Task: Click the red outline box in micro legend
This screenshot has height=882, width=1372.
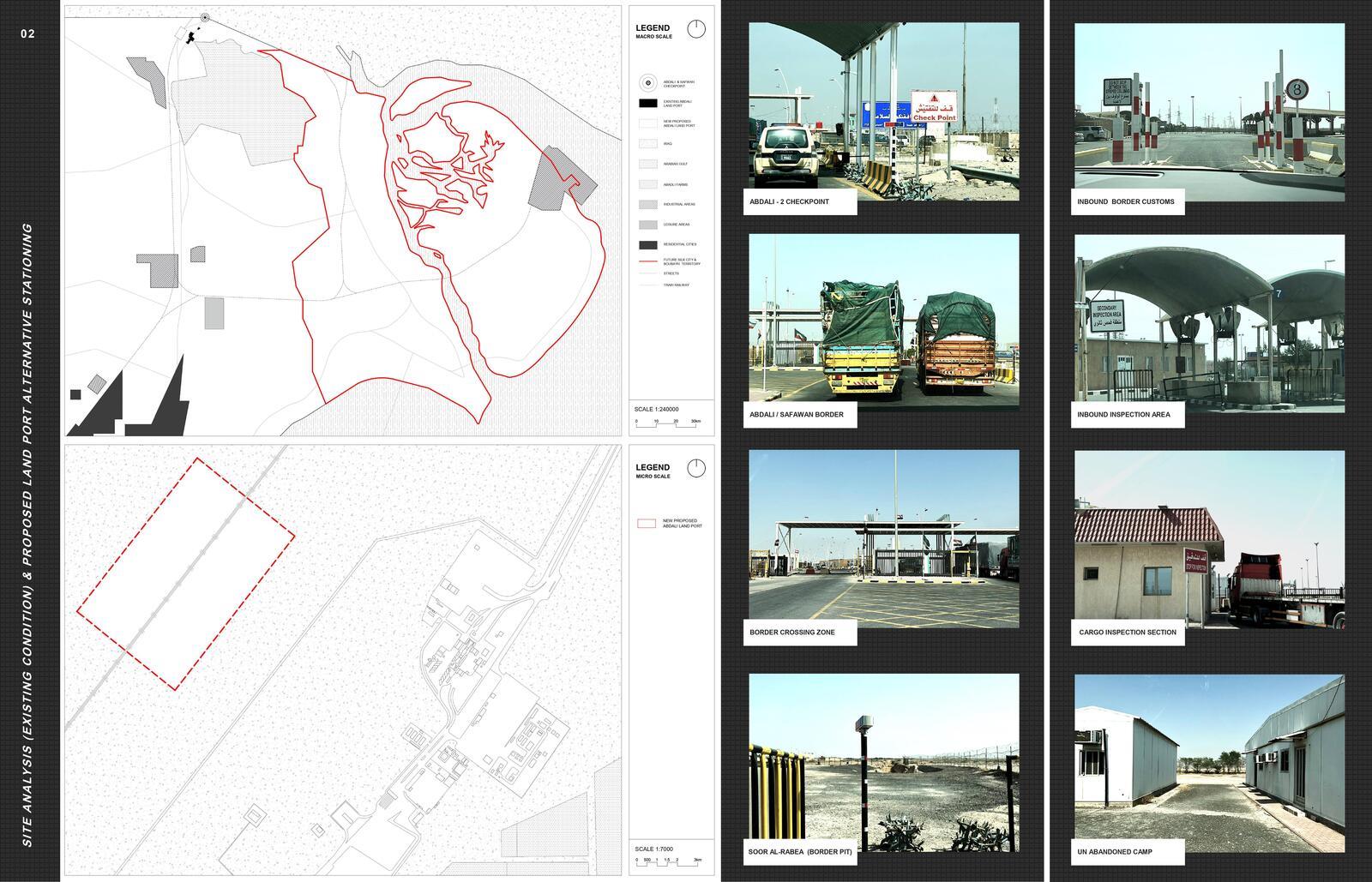Action: [647, 523]
